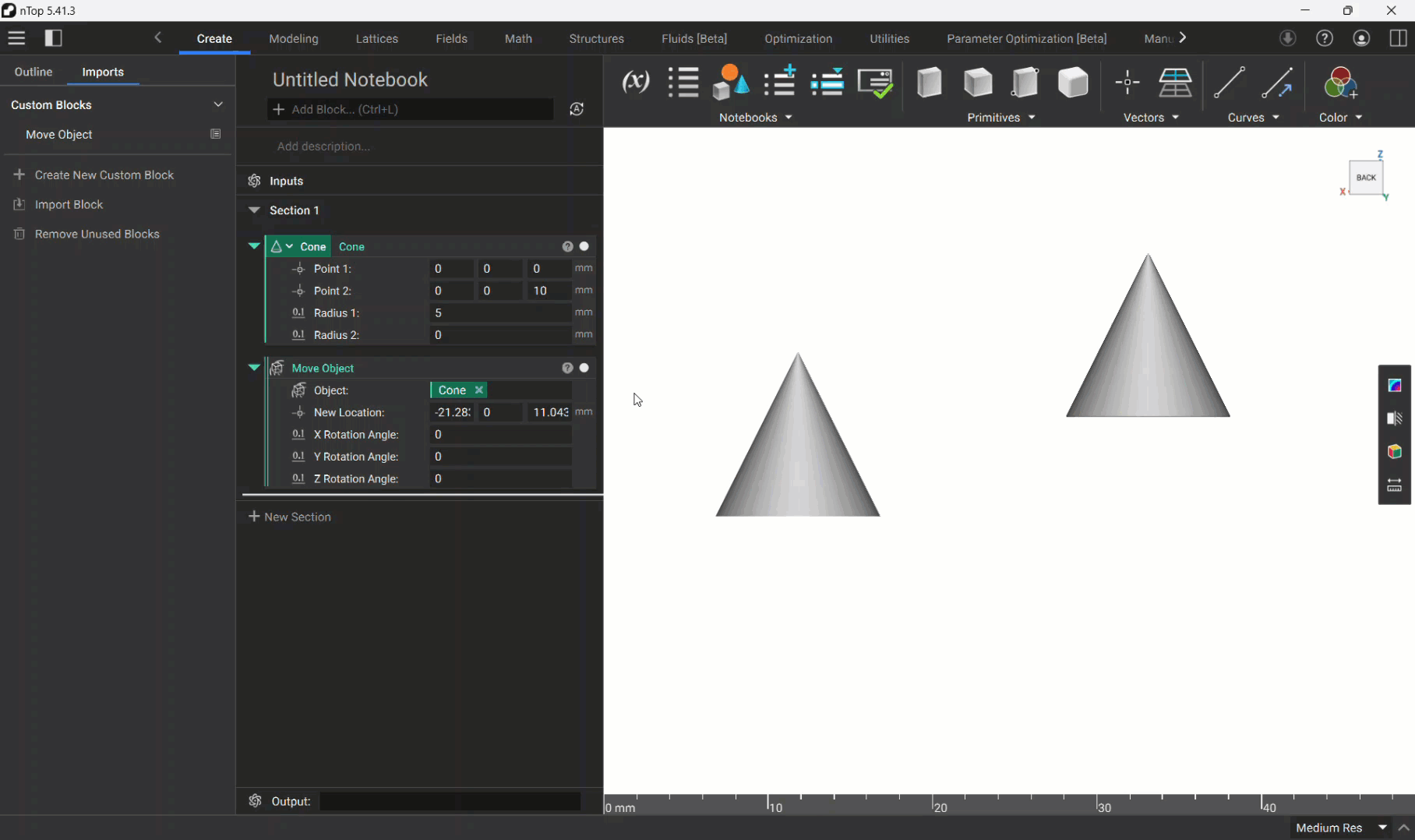
Task: Click the Move Object custom block icon
Action: [216, 134]
